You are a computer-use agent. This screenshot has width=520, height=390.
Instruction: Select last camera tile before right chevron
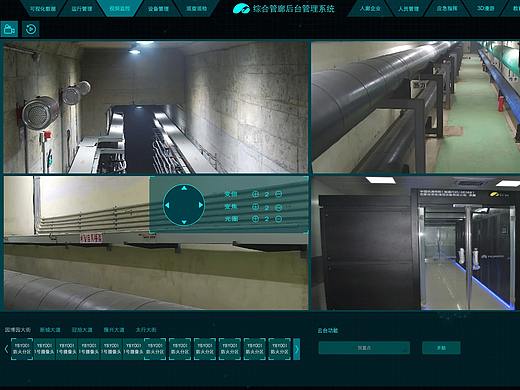coord(280,349)
